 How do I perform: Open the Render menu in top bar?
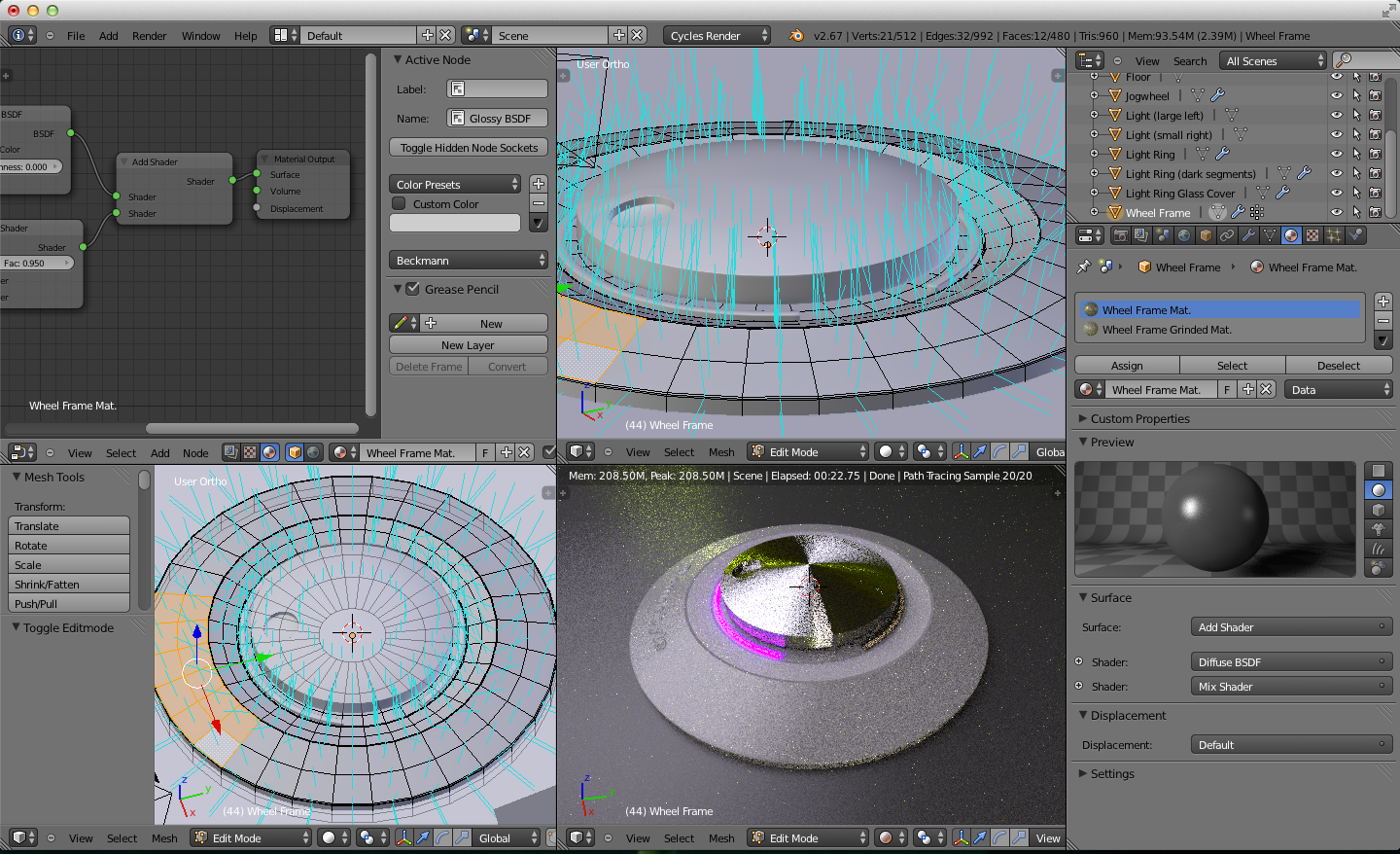[x=149, y=36]
